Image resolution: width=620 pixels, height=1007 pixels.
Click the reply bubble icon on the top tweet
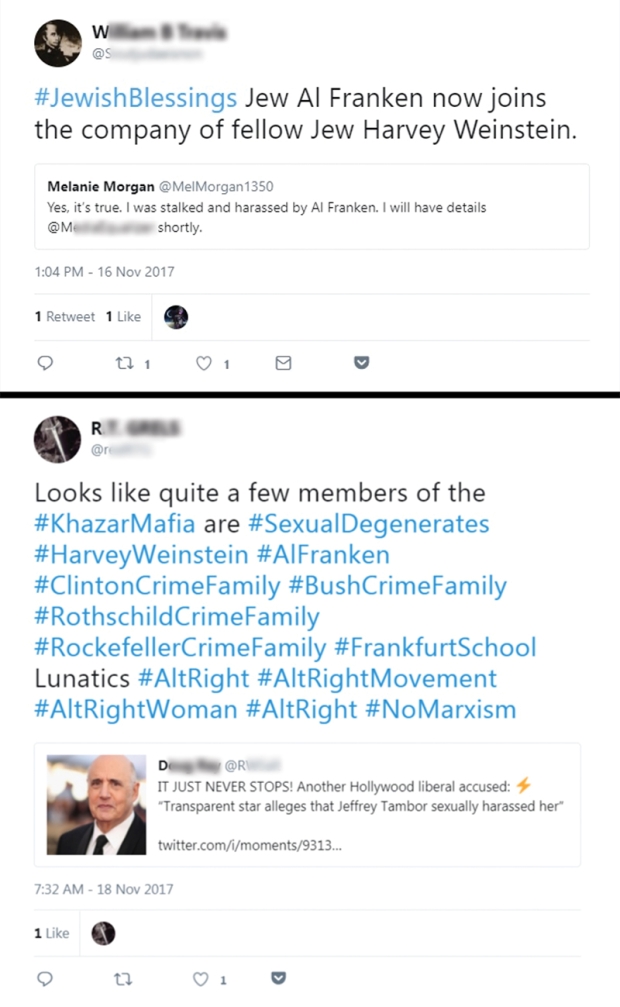[45, 363]
